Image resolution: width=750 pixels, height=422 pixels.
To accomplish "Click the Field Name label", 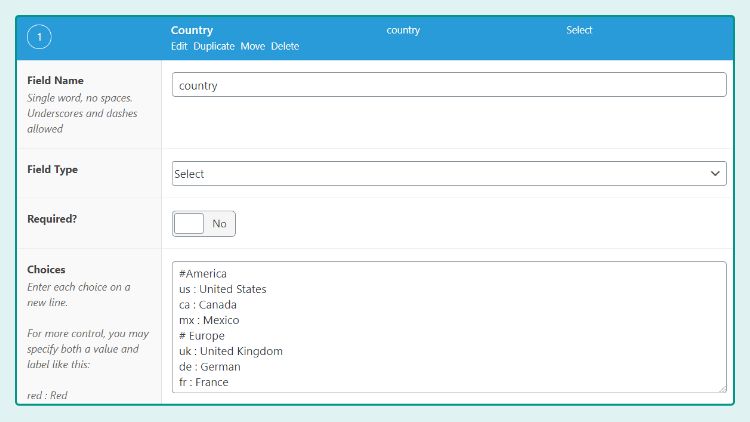I will pos(55,80).
